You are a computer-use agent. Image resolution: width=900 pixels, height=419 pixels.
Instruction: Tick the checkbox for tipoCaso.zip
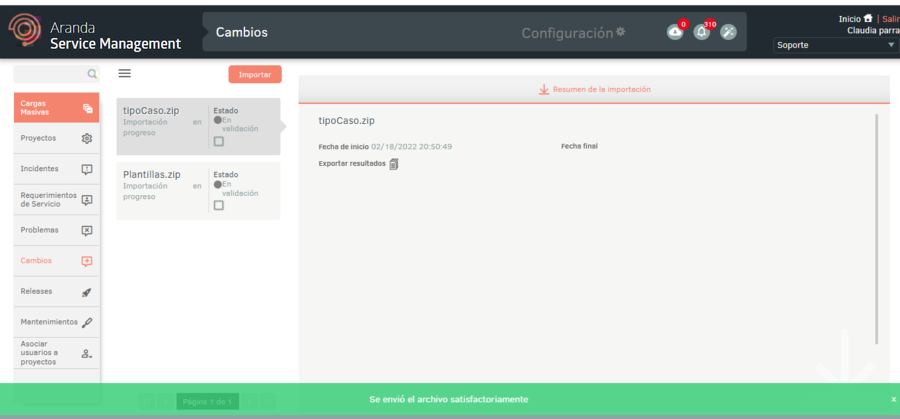pos(219,142)
